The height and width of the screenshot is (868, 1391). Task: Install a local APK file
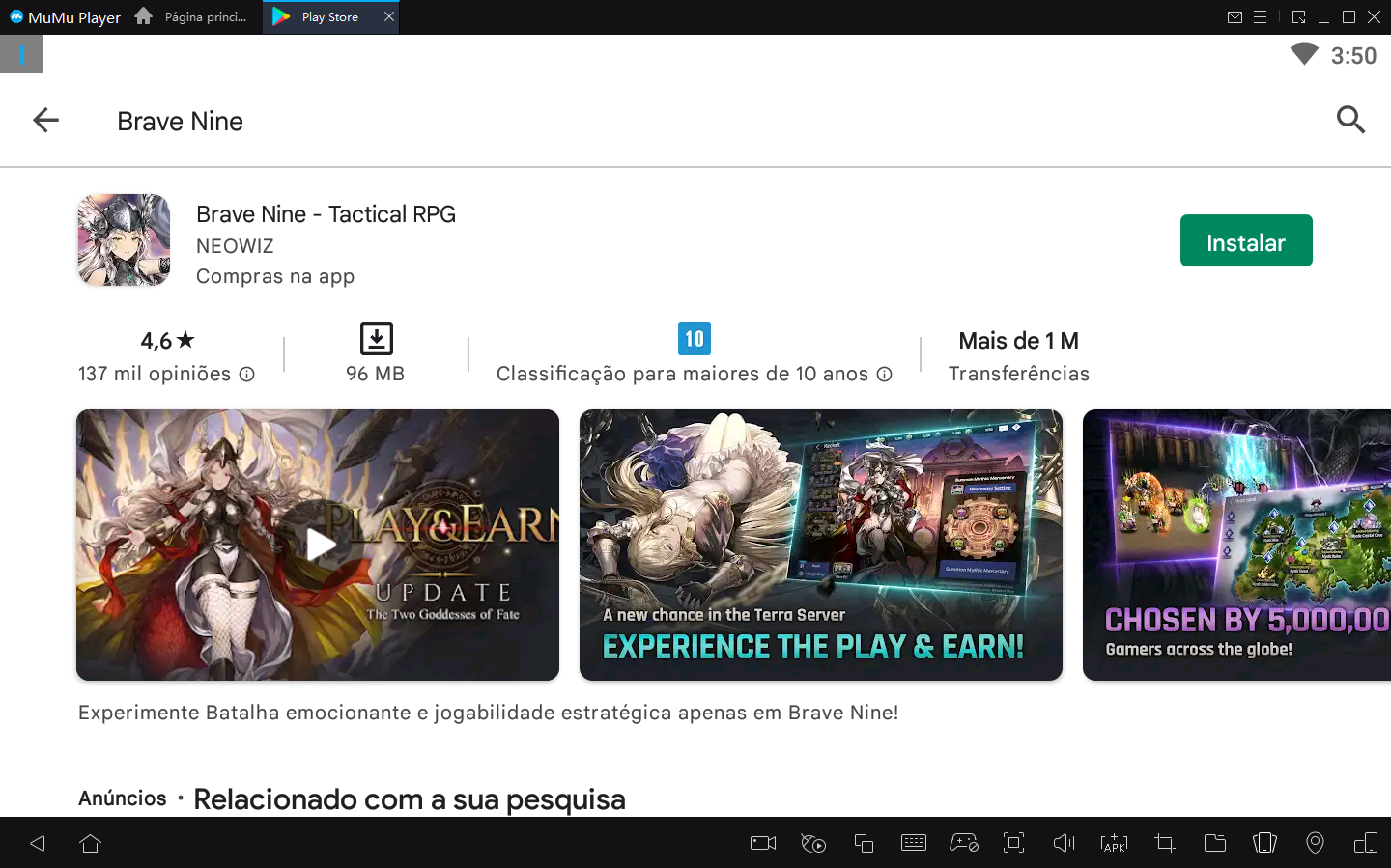pos(1114,843)
